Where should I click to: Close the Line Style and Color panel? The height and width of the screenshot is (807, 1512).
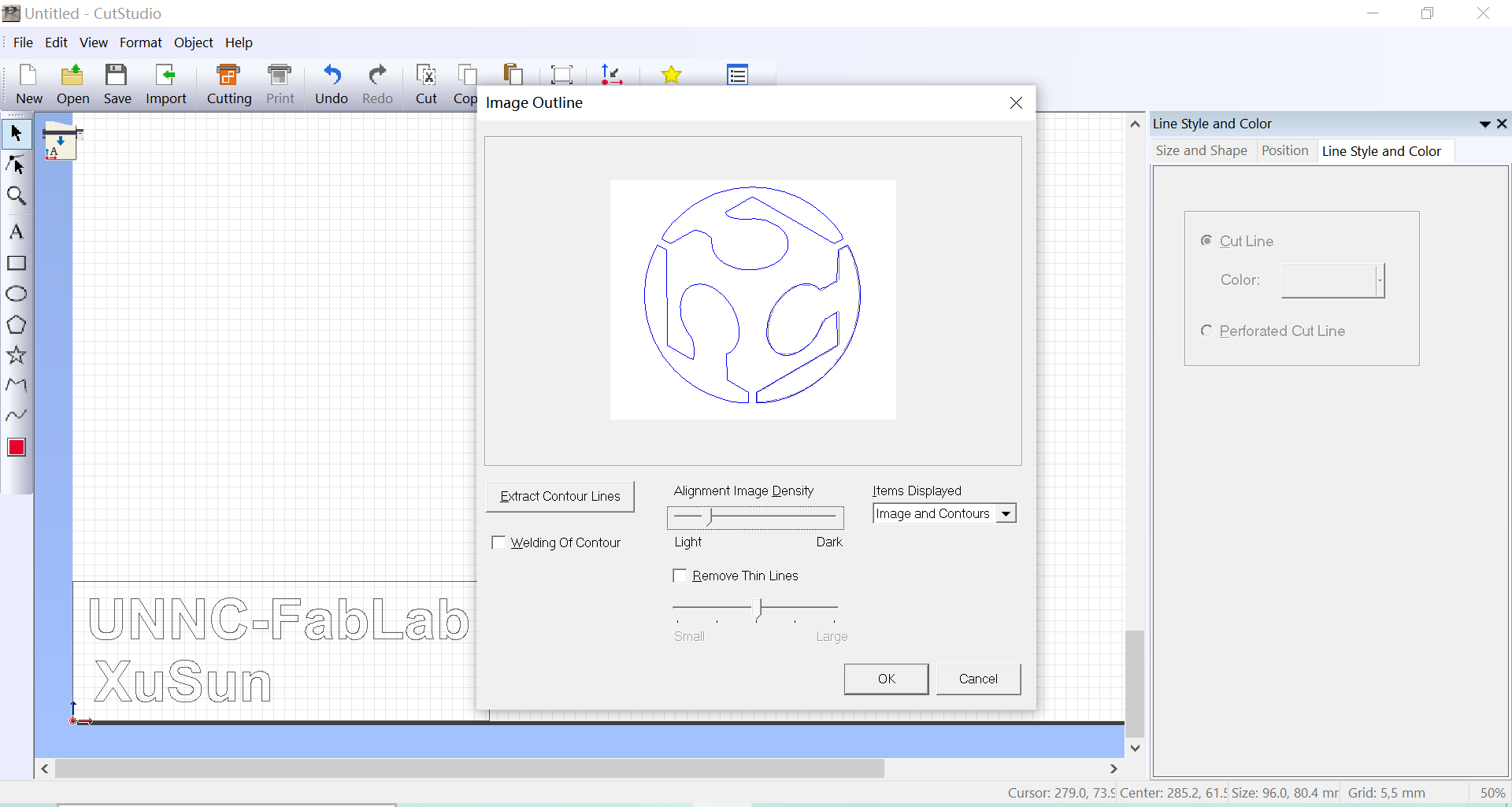pos(1502,124)
